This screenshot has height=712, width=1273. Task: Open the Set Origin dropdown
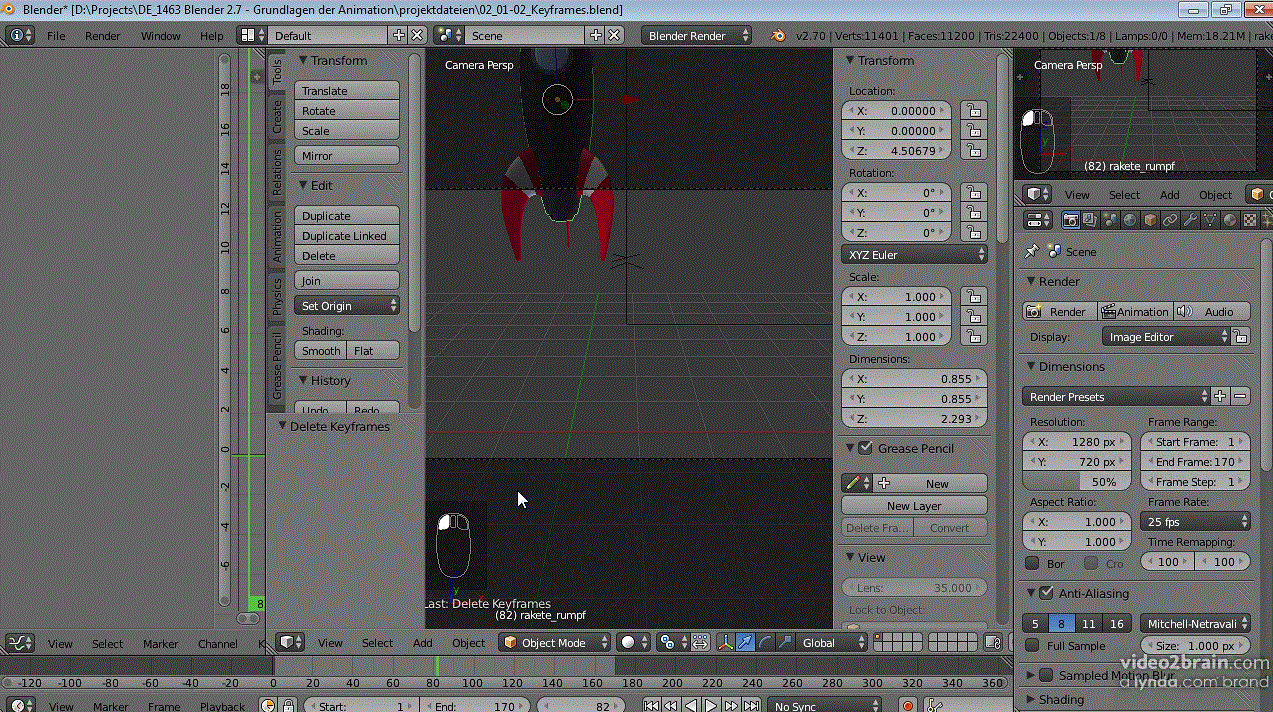pos(347,305)
